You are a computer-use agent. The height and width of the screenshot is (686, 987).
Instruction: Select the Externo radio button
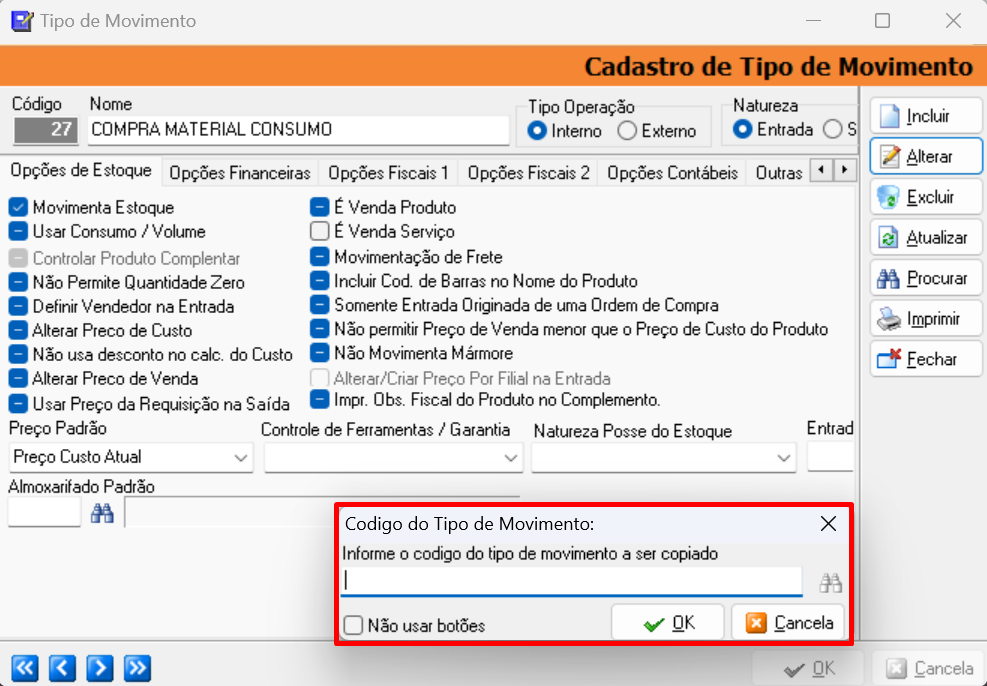click(627, 131)
